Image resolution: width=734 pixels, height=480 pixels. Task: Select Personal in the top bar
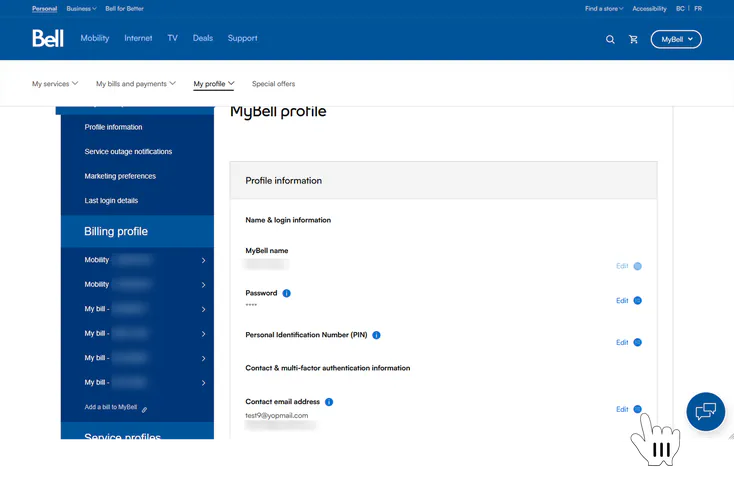[x=44, y=8]
